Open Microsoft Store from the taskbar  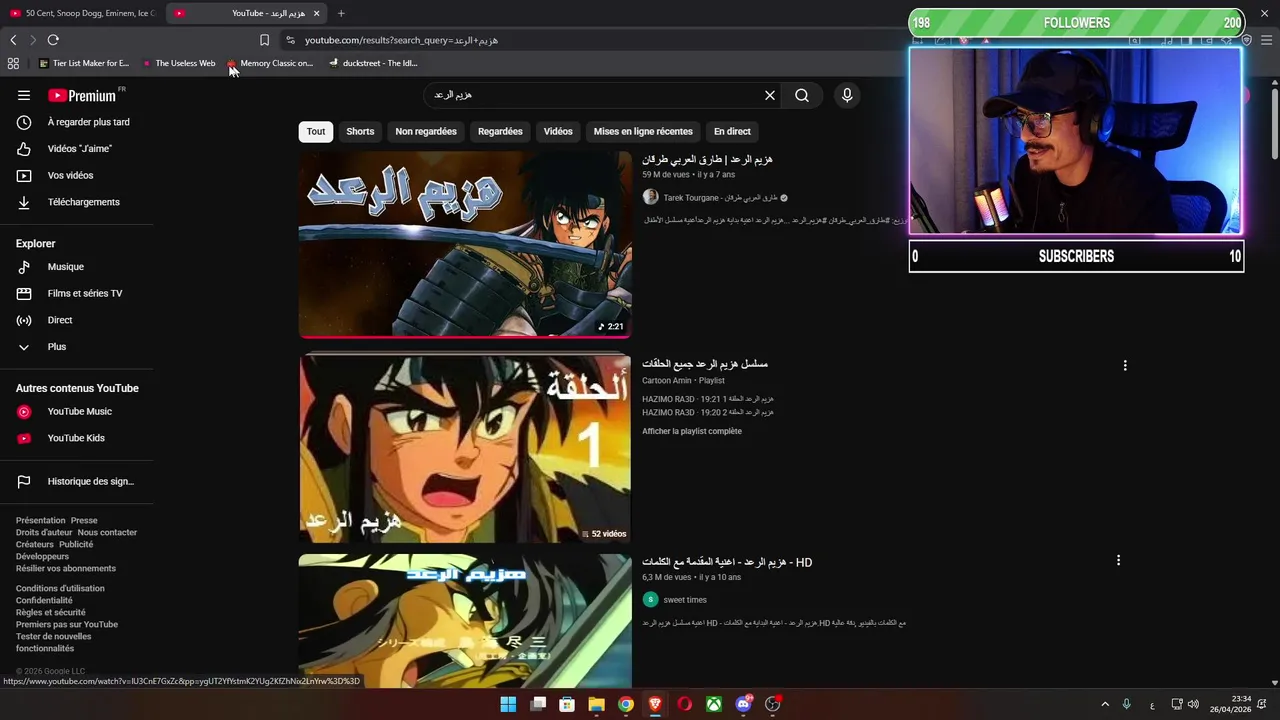pyautogui.click(x=567, y=704)
